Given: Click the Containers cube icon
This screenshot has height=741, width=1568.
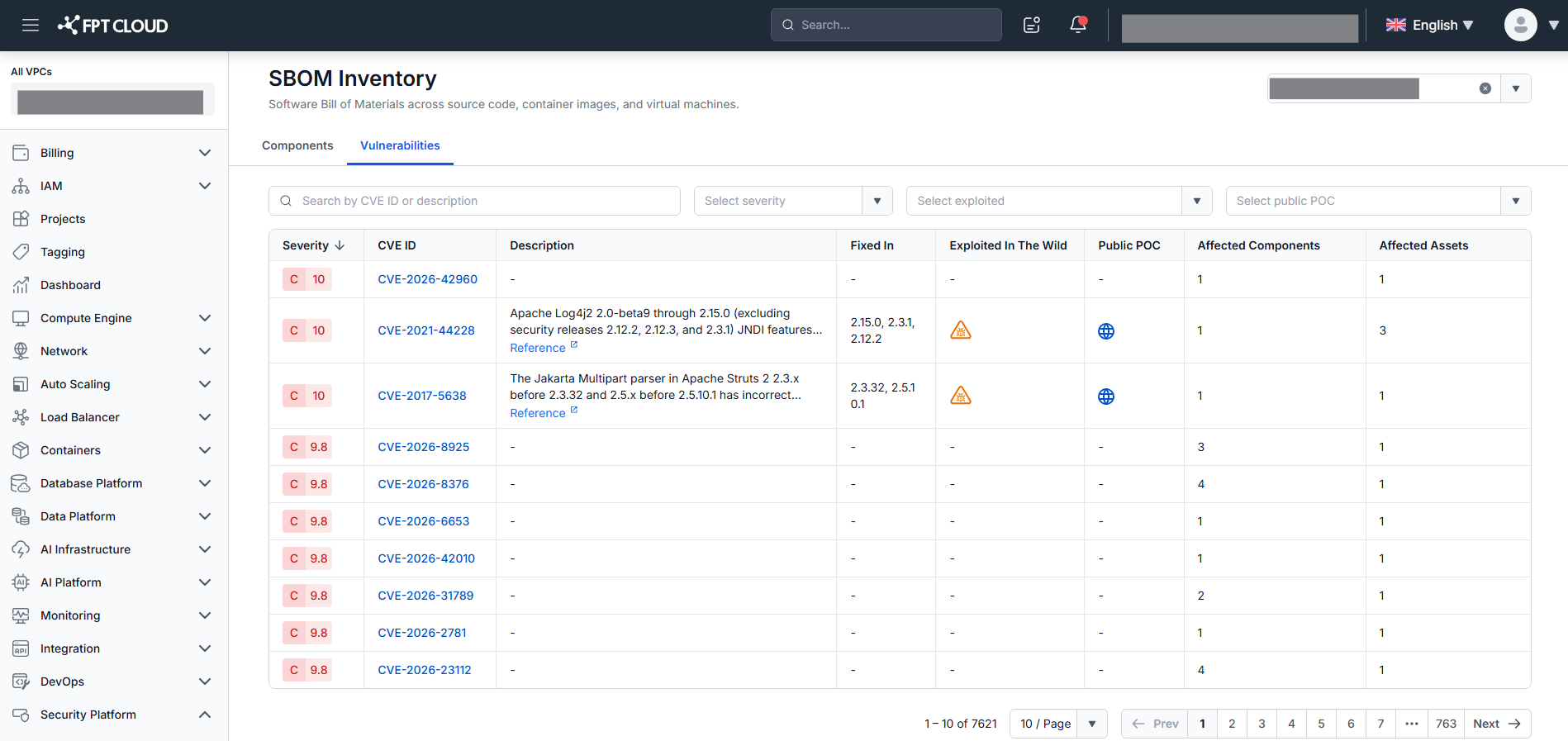Looking at the screenshot, I should pos(21,450).
